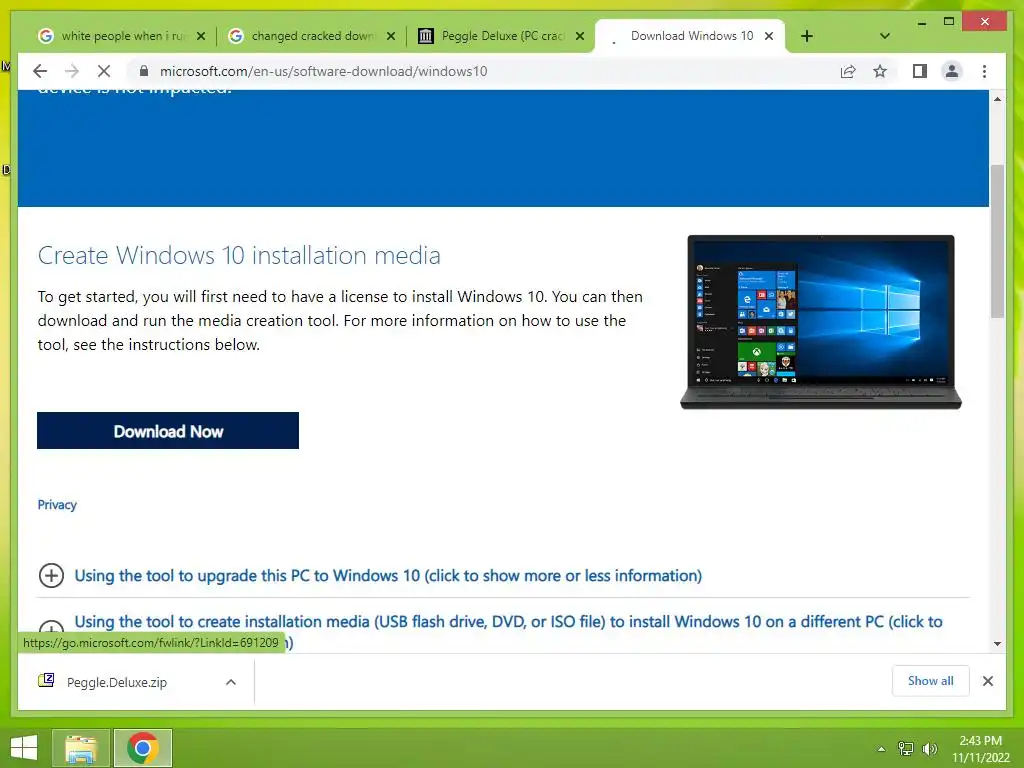Show hidden system tray icons
Image resolution: width=1024 pixels, height=768 pixels.
pos(882,749)
